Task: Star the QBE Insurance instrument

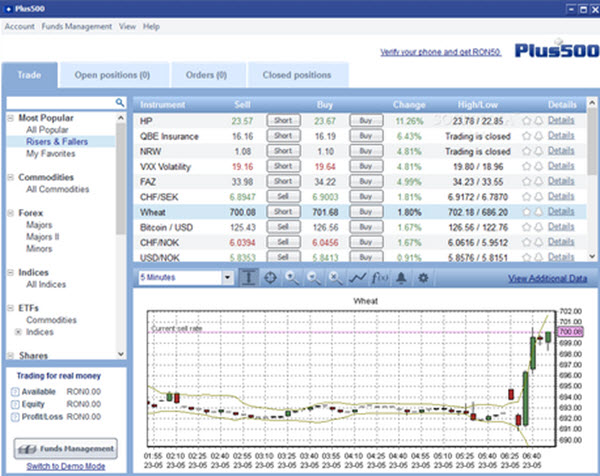Action: (527, 136)
